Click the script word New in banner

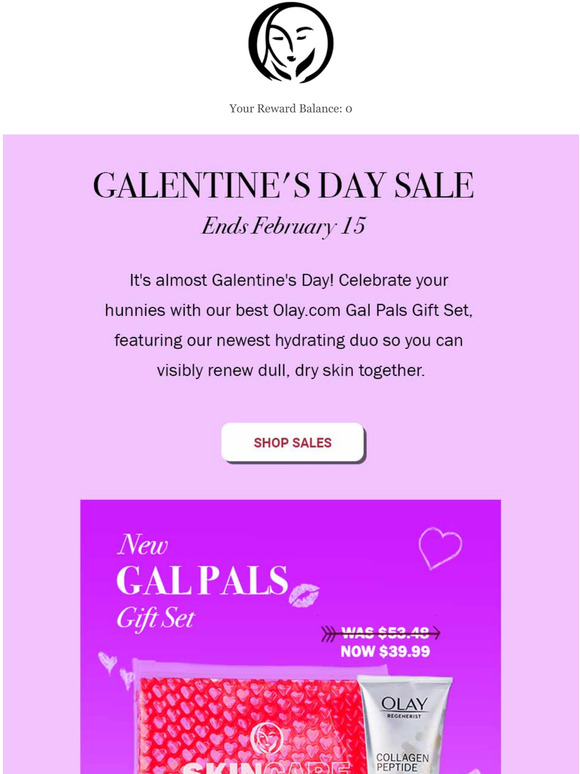tap(143, 545)
